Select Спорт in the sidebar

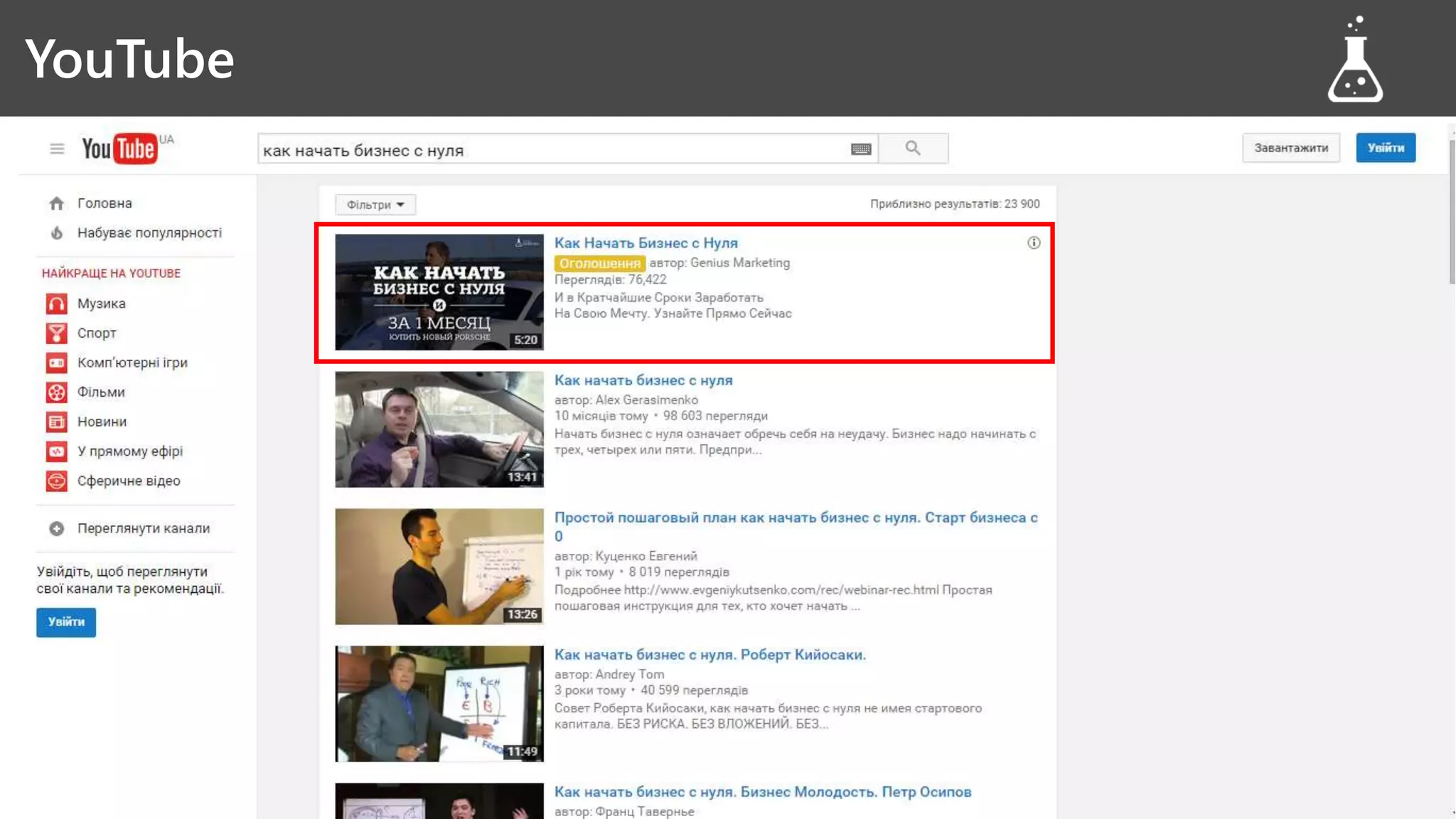coord(97,333)
